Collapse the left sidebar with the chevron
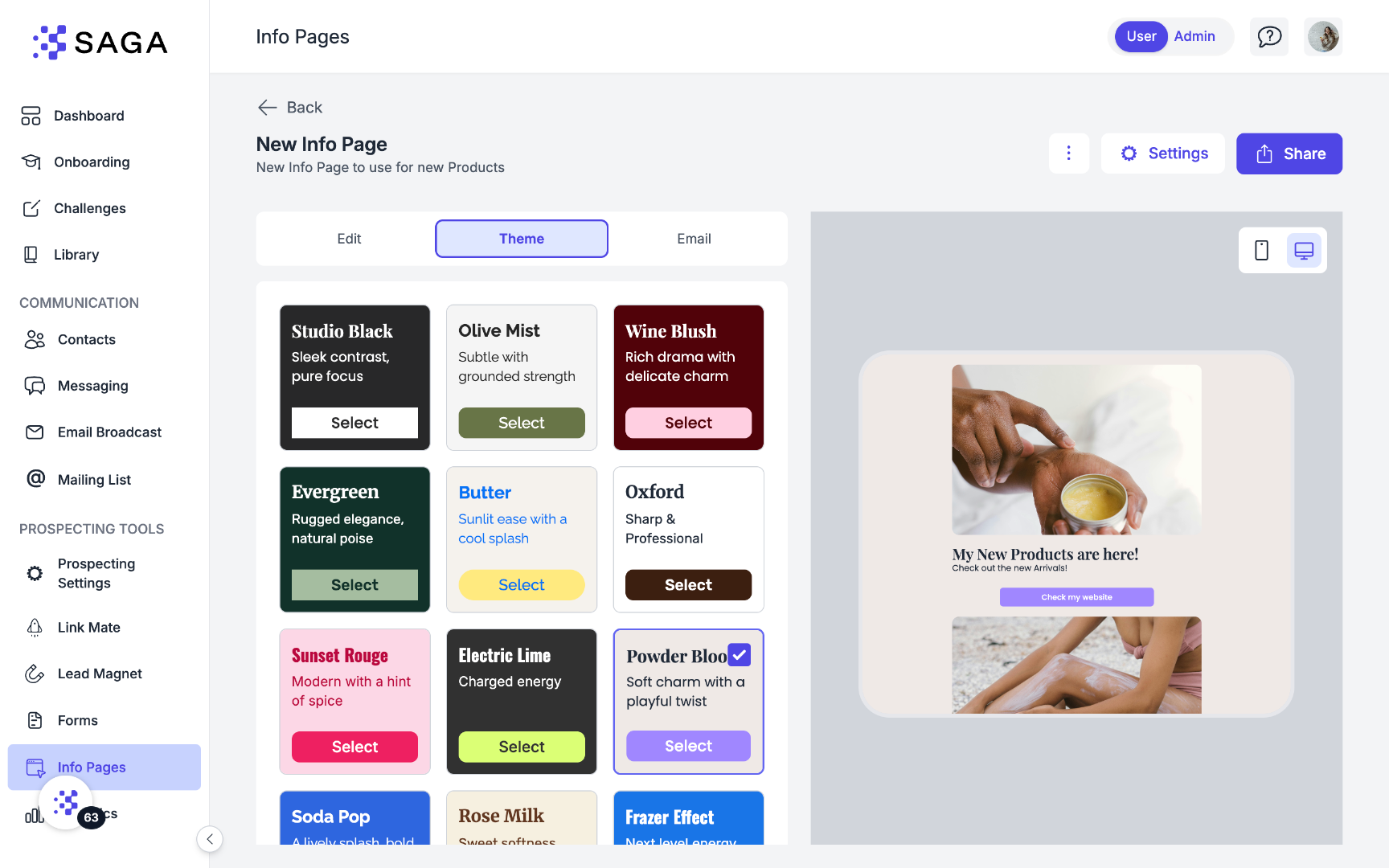Image resolution: width=1389 pixels, height=868 pixels. click(x=209, y=839)
